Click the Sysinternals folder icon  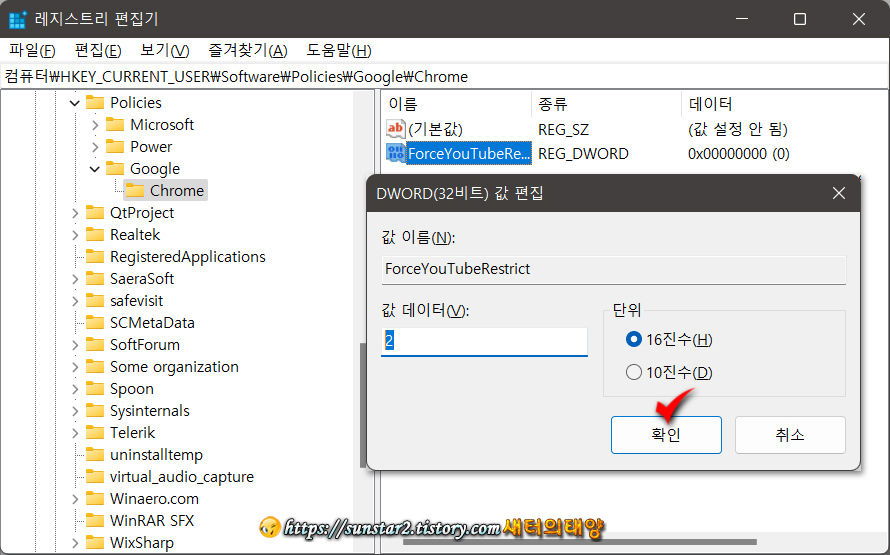(95, 411)
